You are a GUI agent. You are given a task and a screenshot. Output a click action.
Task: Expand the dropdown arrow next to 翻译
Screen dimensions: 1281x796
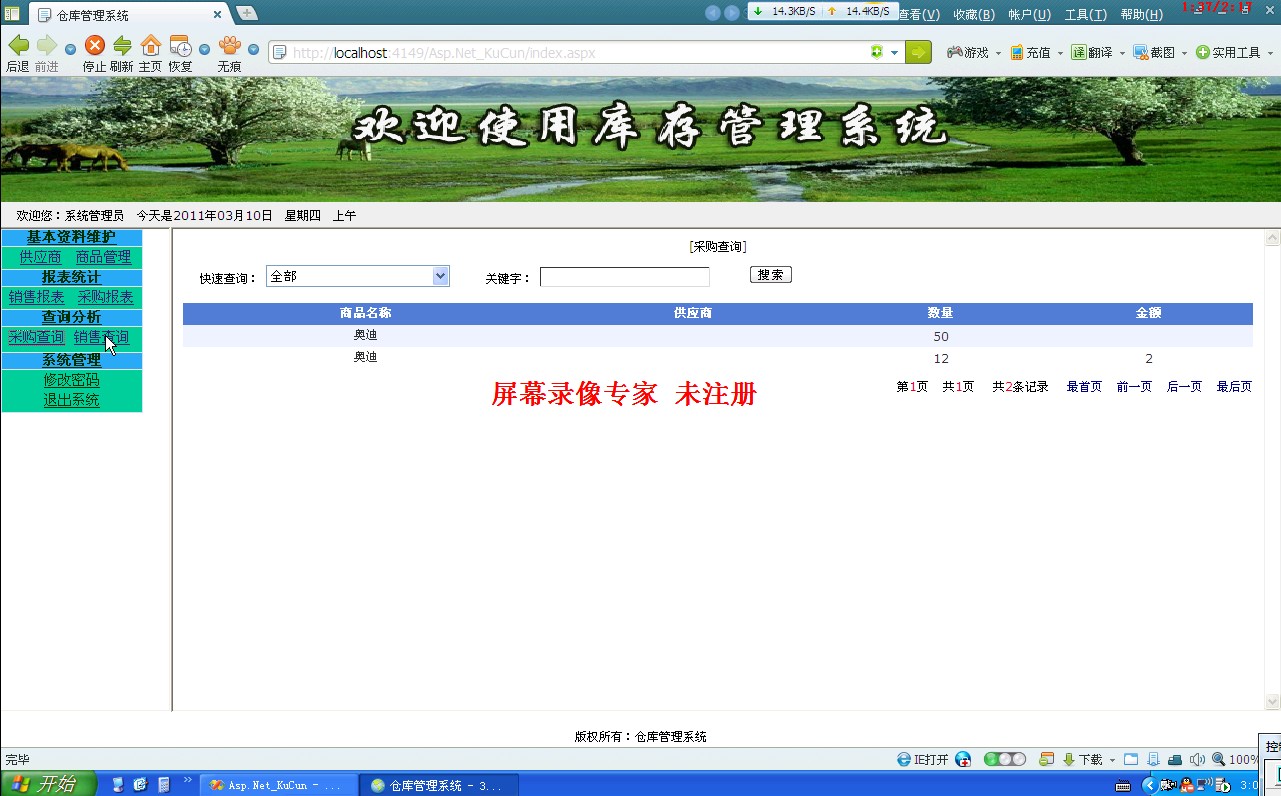(x=1122, y=53)
